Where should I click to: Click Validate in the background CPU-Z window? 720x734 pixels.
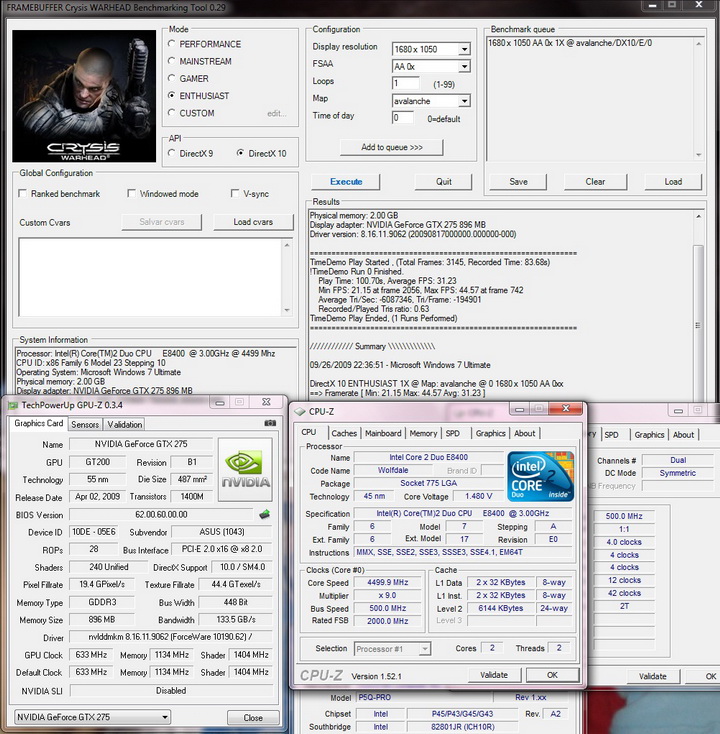[653, 676]
